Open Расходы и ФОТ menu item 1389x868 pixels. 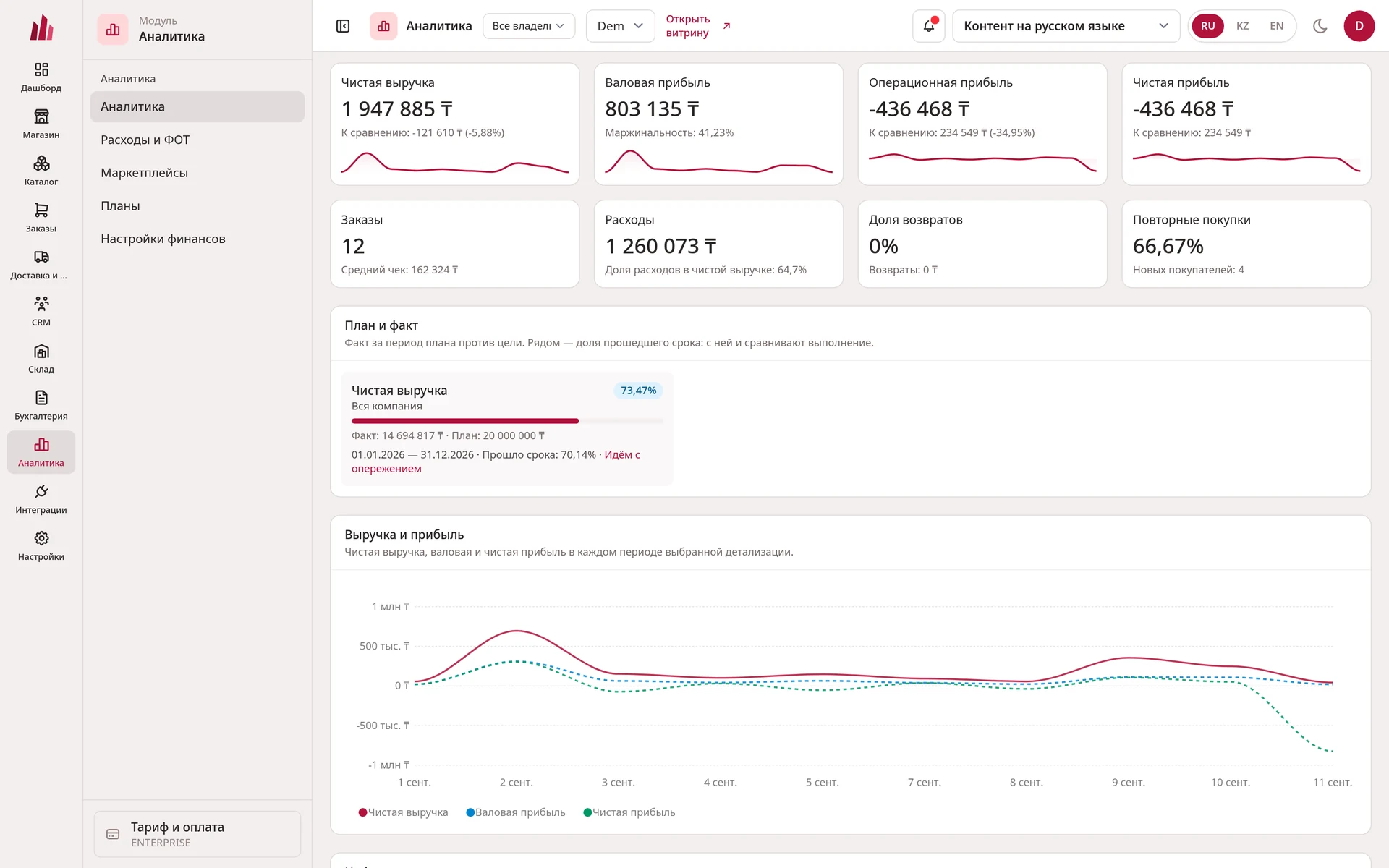point(197,140)
